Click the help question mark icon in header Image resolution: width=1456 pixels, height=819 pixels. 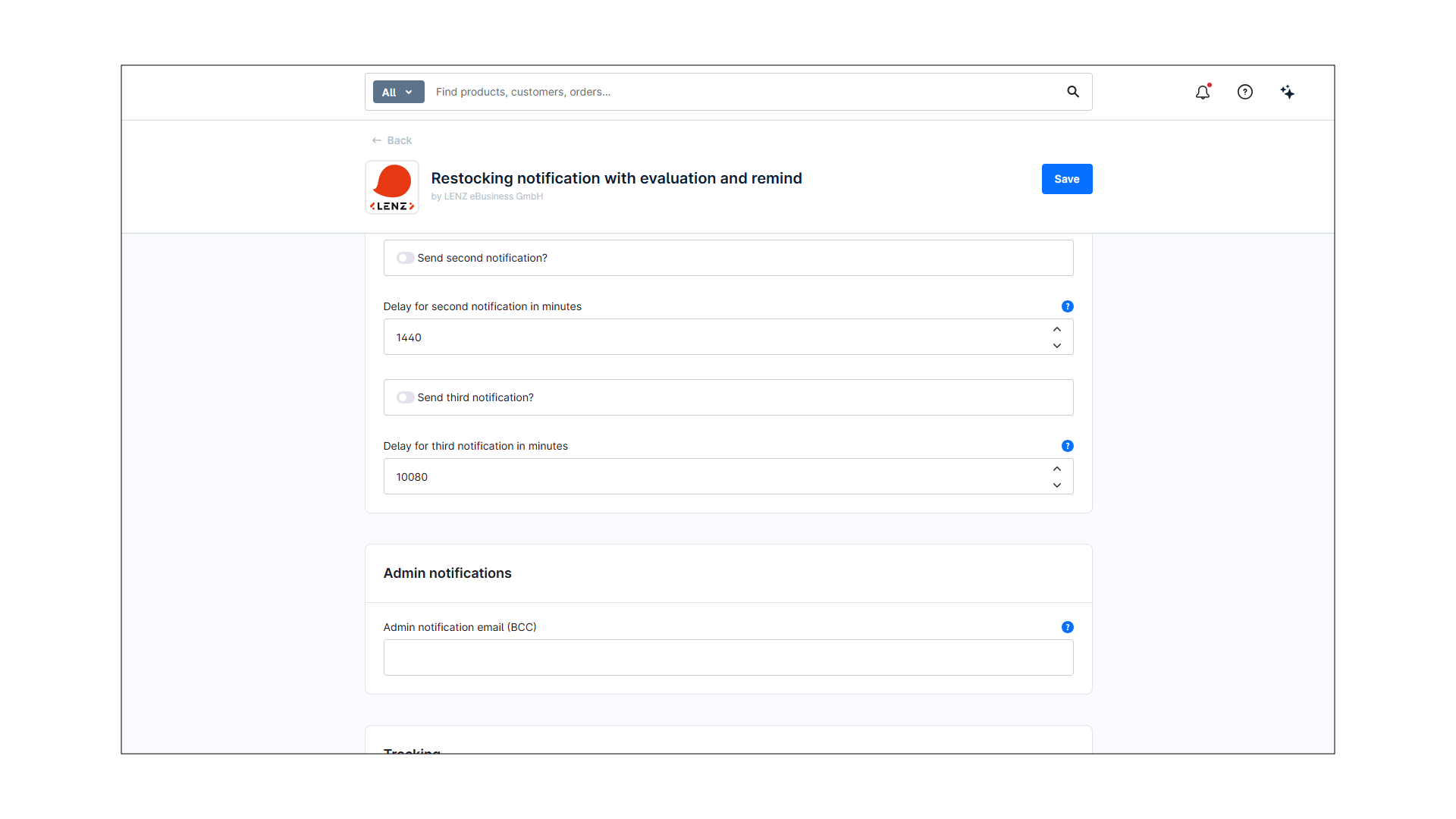pos(1245,92)
